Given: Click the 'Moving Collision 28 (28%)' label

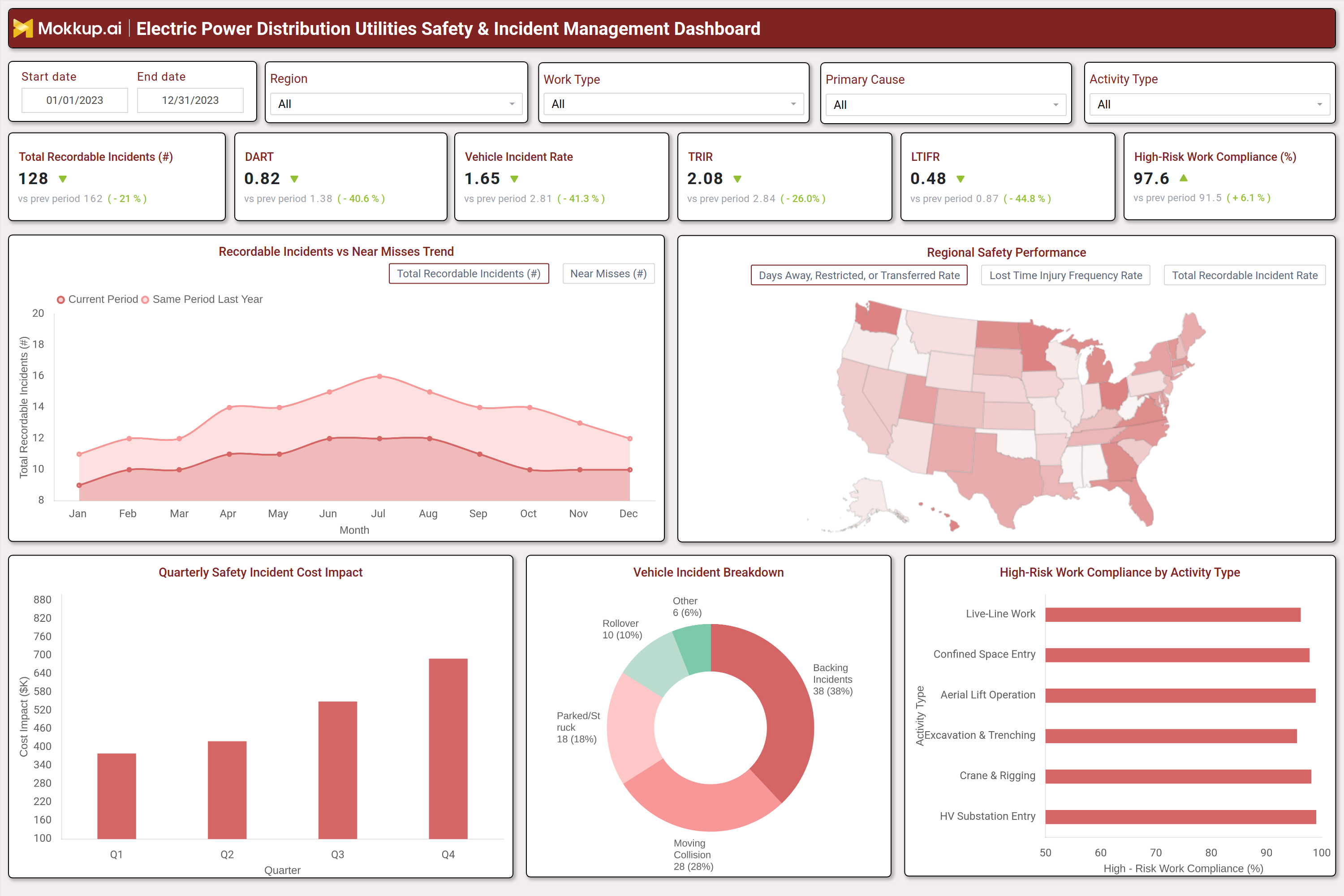Looking at the screenshot, I should [x=693, y=855].
